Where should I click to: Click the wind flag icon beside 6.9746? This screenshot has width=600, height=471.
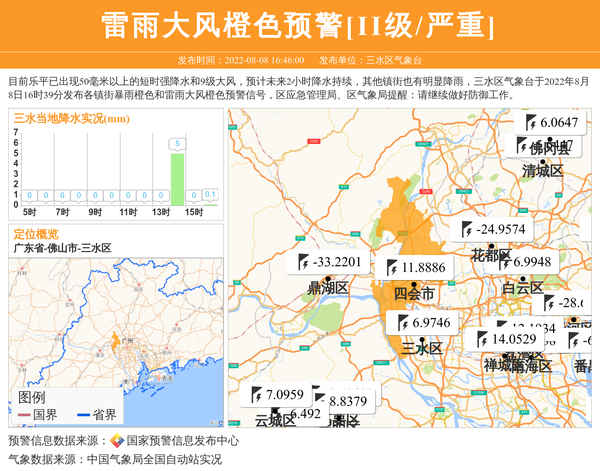(x=401, y=322)
